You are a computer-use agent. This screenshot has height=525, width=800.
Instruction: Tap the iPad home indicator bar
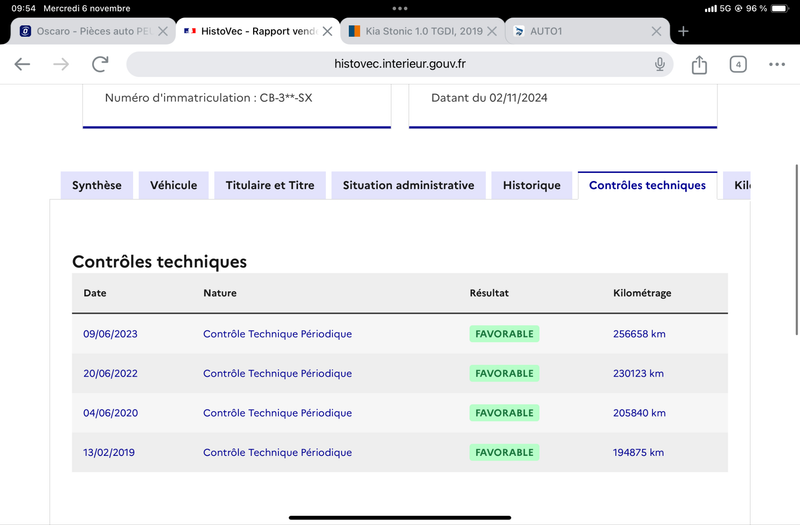[399, 517]
